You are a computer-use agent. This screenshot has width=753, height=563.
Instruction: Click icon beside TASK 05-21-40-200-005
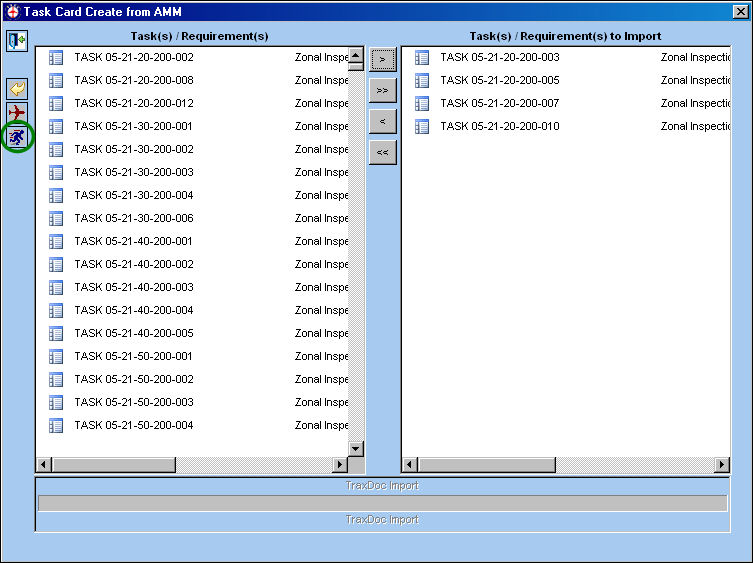tap(56, 334)
